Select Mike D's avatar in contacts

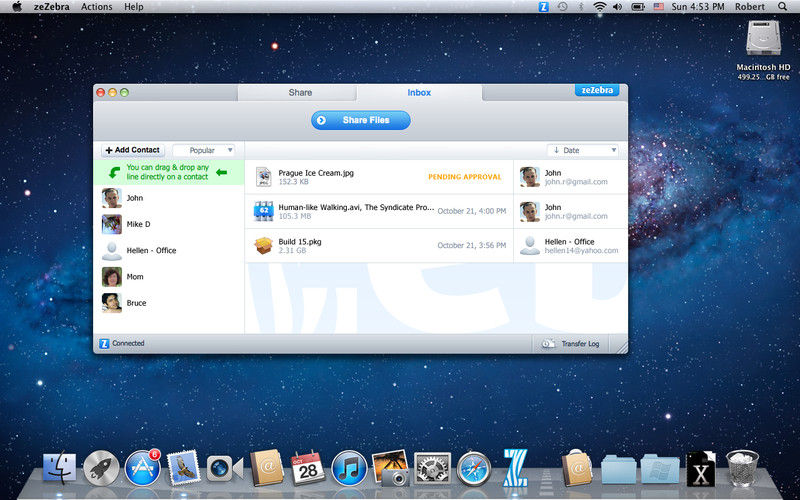(112, 224)
